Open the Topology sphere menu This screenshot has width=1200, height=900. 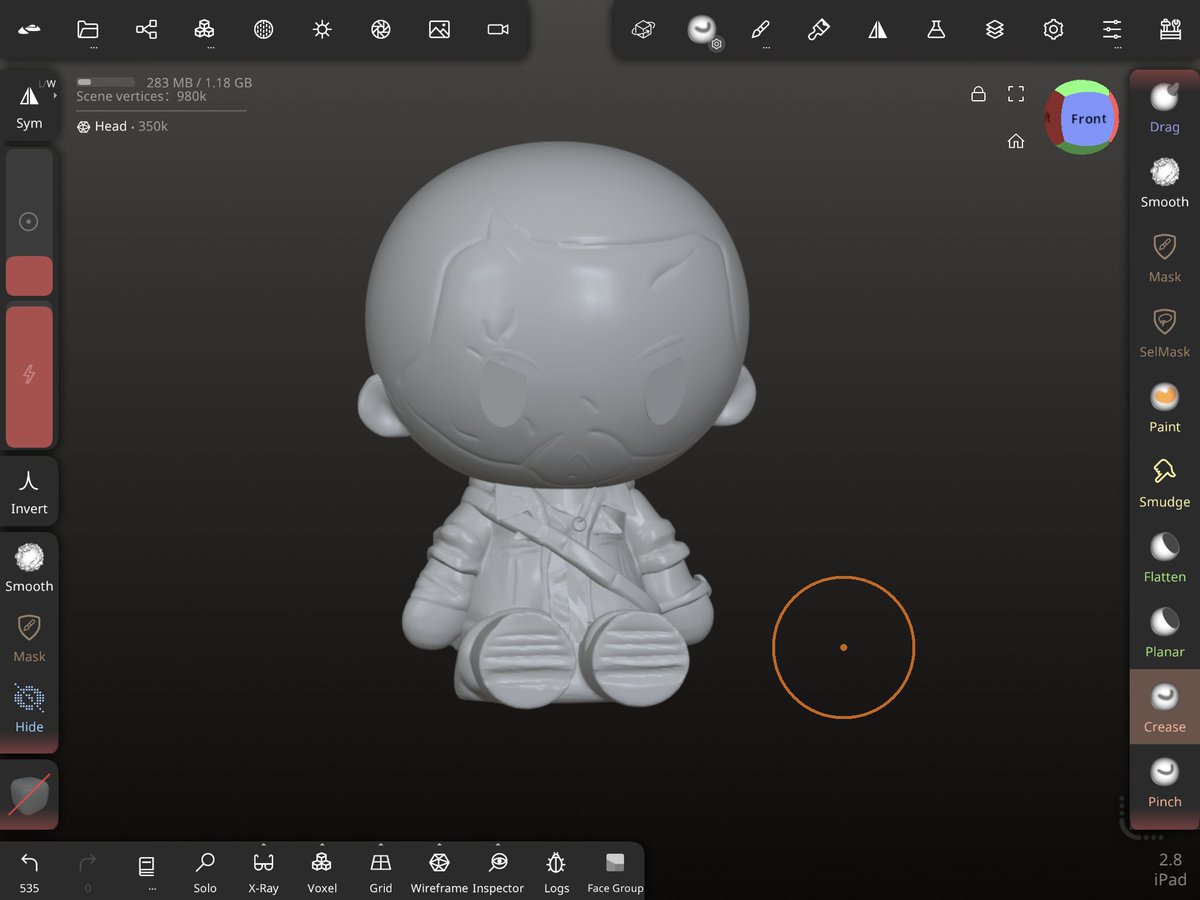click(263, 30)
